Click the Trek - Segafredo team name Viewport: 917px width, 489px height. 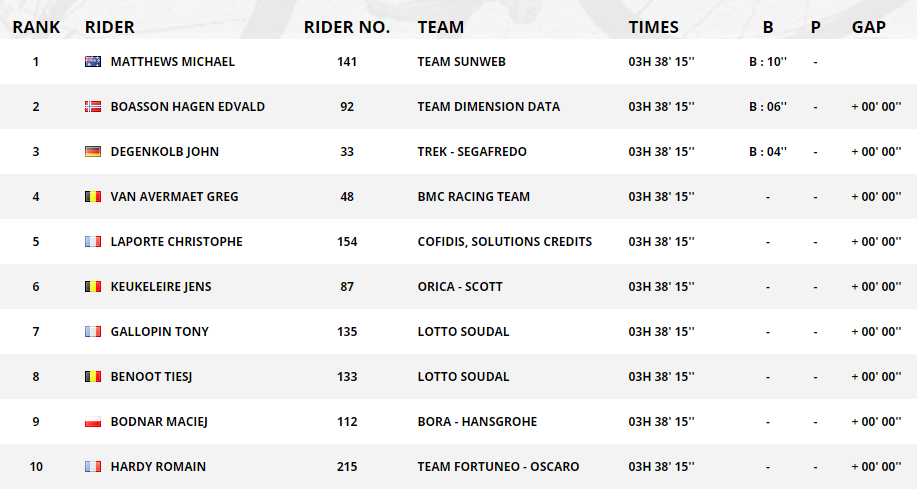(472, 152)
